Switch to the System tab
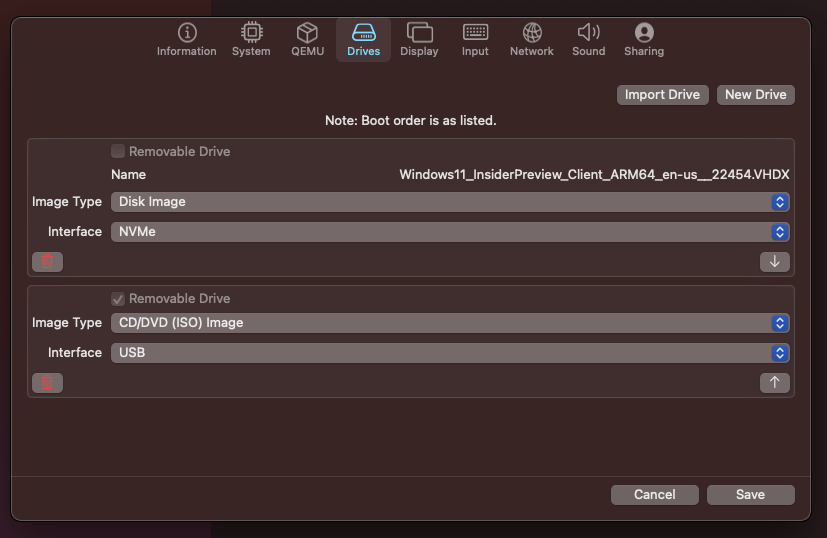This screenshot has height=538, width=827. click(x=251, y=40)
